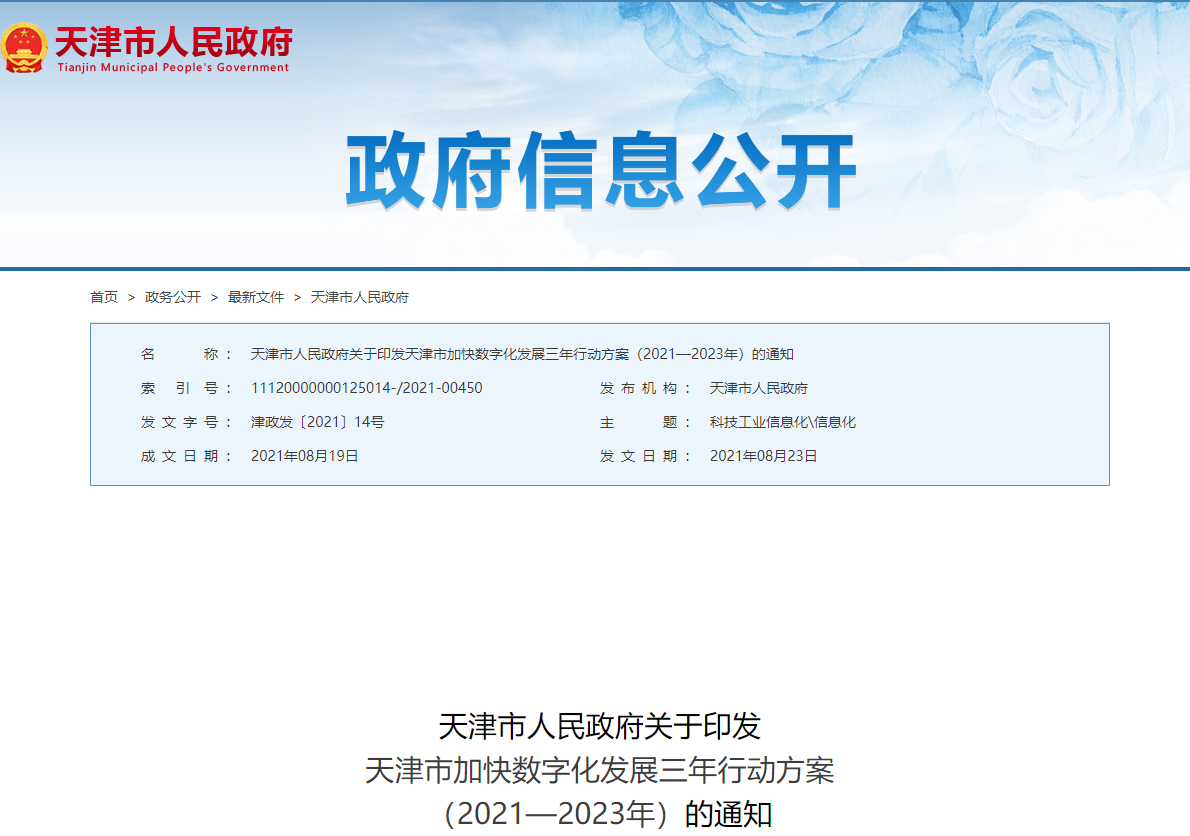Click the large 政府信息公开 banner heading

[600, 173]
